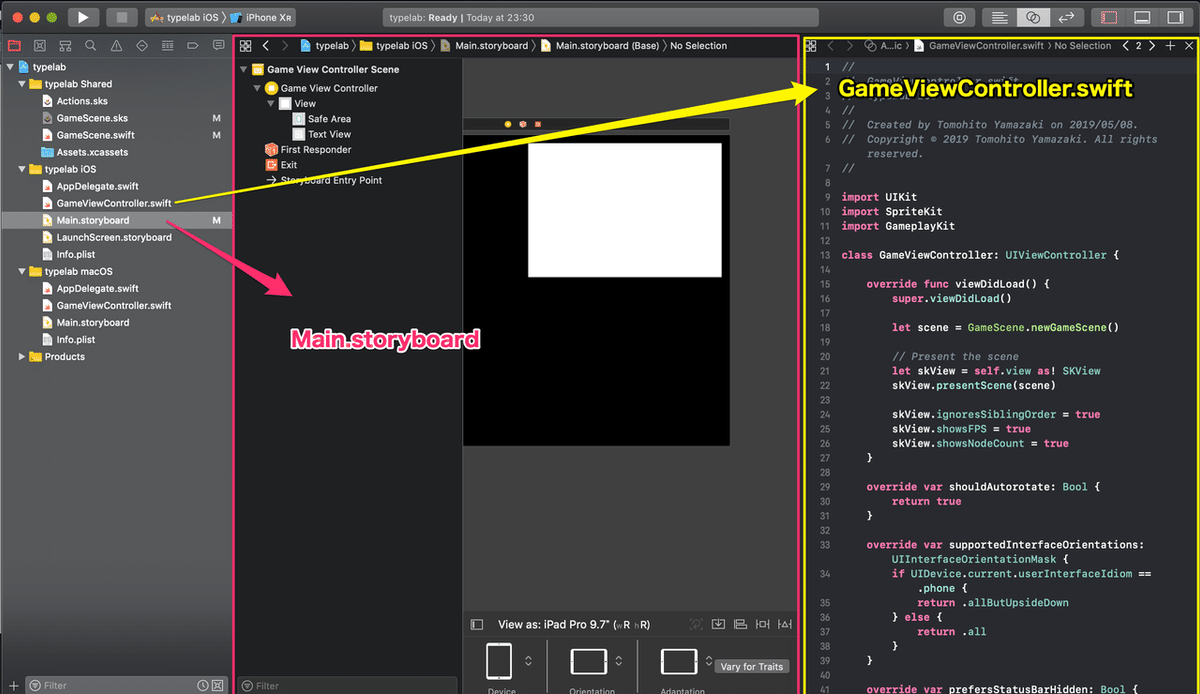Open the Debug navigator icon
This screenshot has width=1200, height=694.
(167, 45)
